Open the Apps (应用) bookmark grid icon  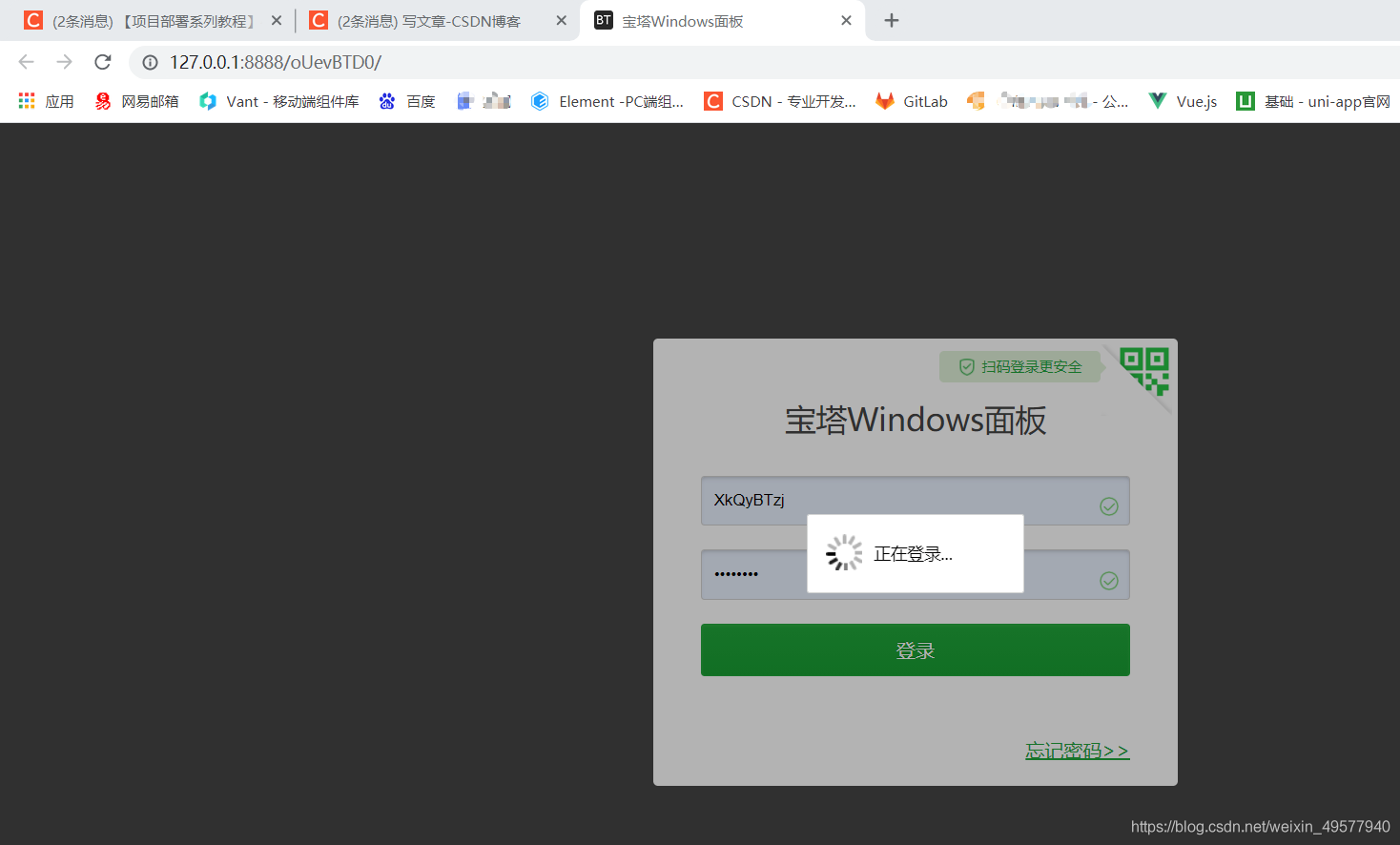point(27,101)
